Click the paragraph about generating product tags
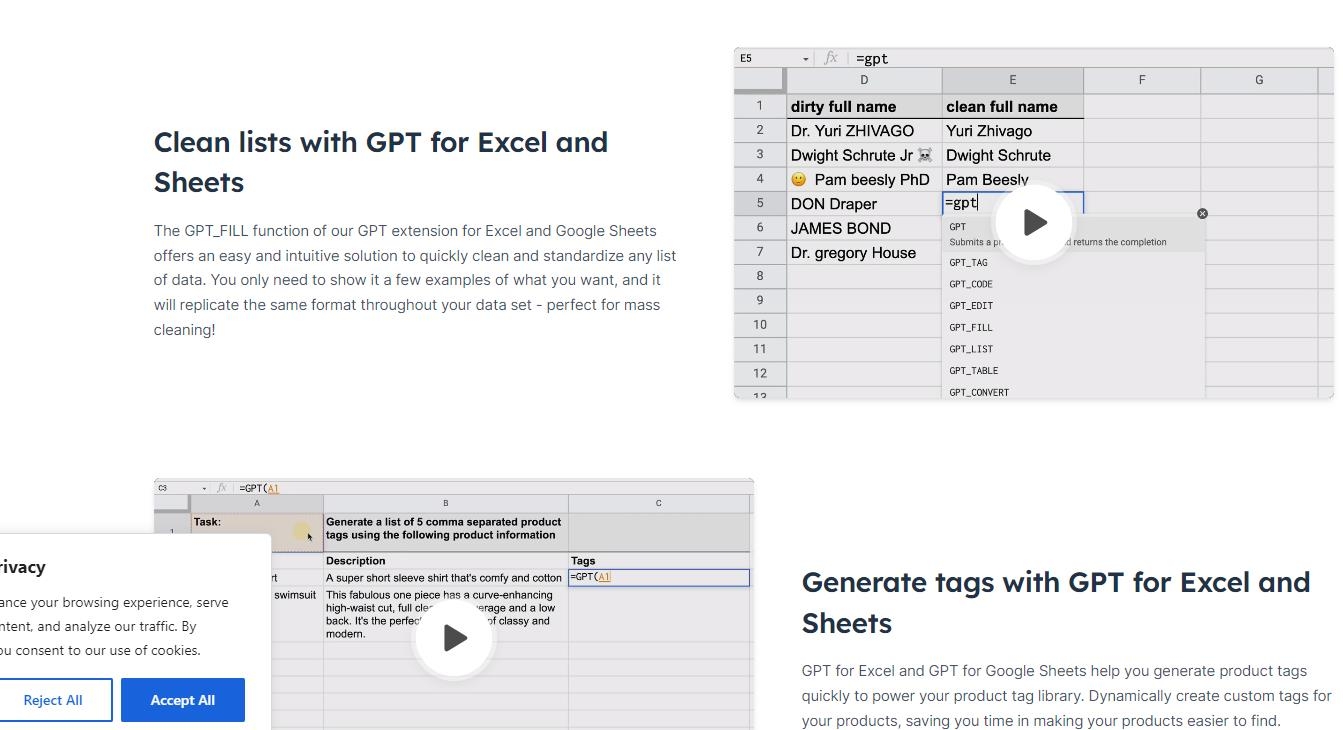 [1067, 696]
